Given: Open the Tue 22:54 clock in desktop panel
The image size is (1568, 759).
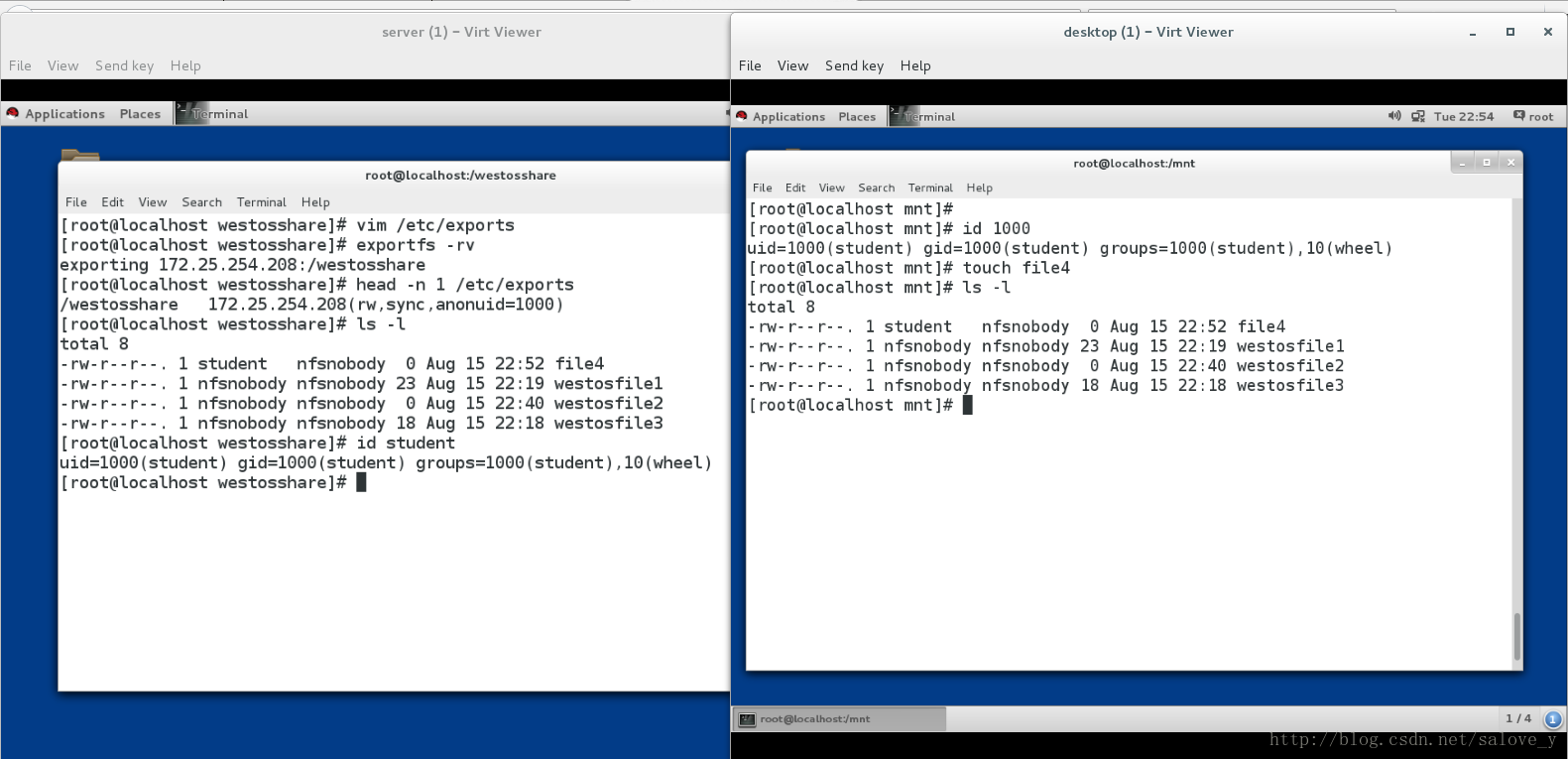Looking at the screenshot, I should point(1464,117).
